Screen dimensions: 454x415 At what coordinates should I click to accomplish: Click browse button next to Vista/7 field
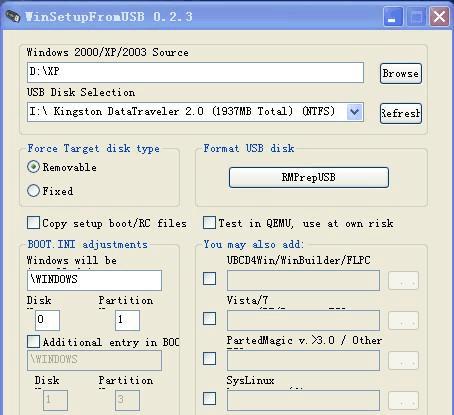click(403, 320)
